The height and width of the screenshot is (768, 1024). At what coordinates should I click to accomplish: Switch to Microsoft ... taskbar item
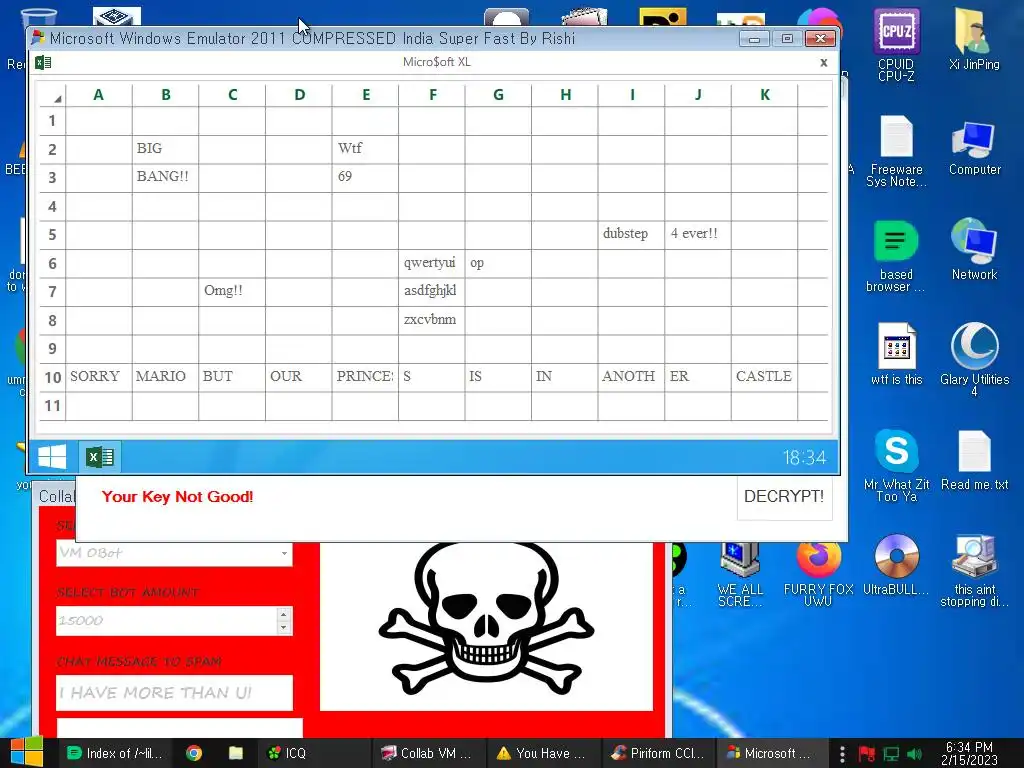[771, 753]
